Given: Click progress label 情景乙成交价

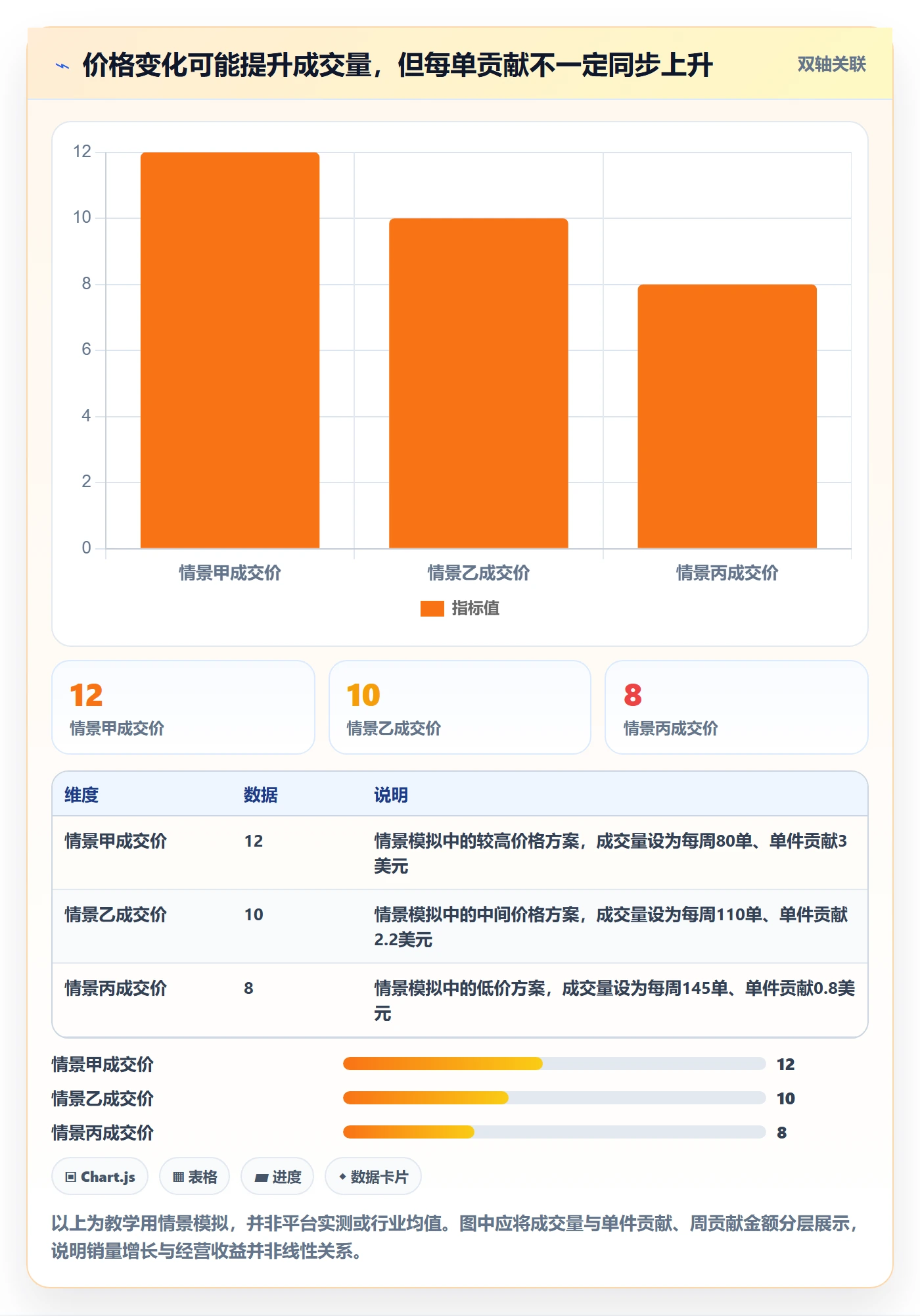Looking at the screenshot, I should click(x=103, y=1098).
